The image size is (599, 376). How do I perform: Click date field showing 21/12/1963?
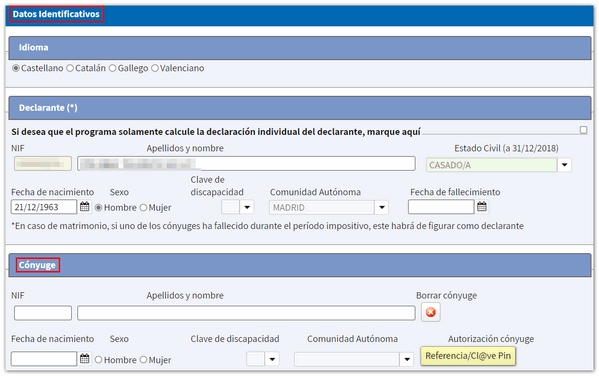(x=44, y=207)
